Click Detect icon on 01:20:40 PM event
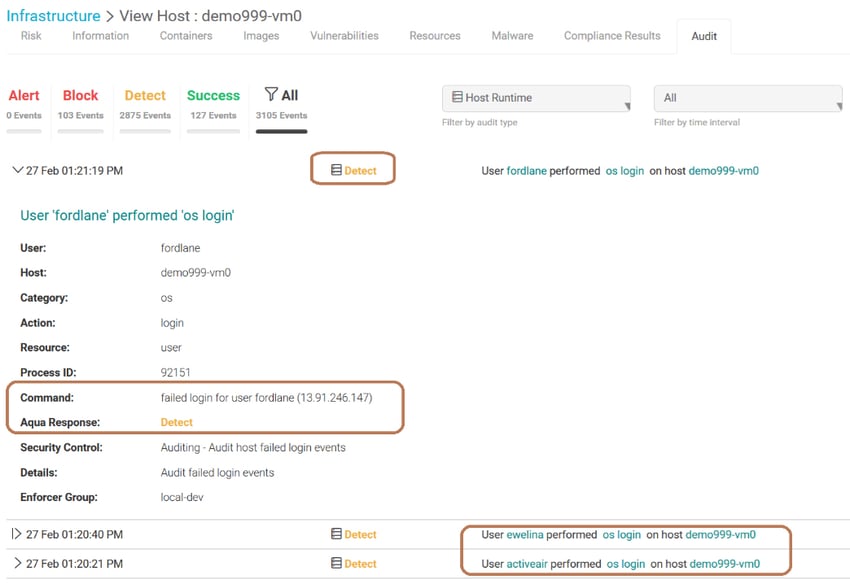Image resolution: width=850 pixels, height=584 pixels. 336,534
